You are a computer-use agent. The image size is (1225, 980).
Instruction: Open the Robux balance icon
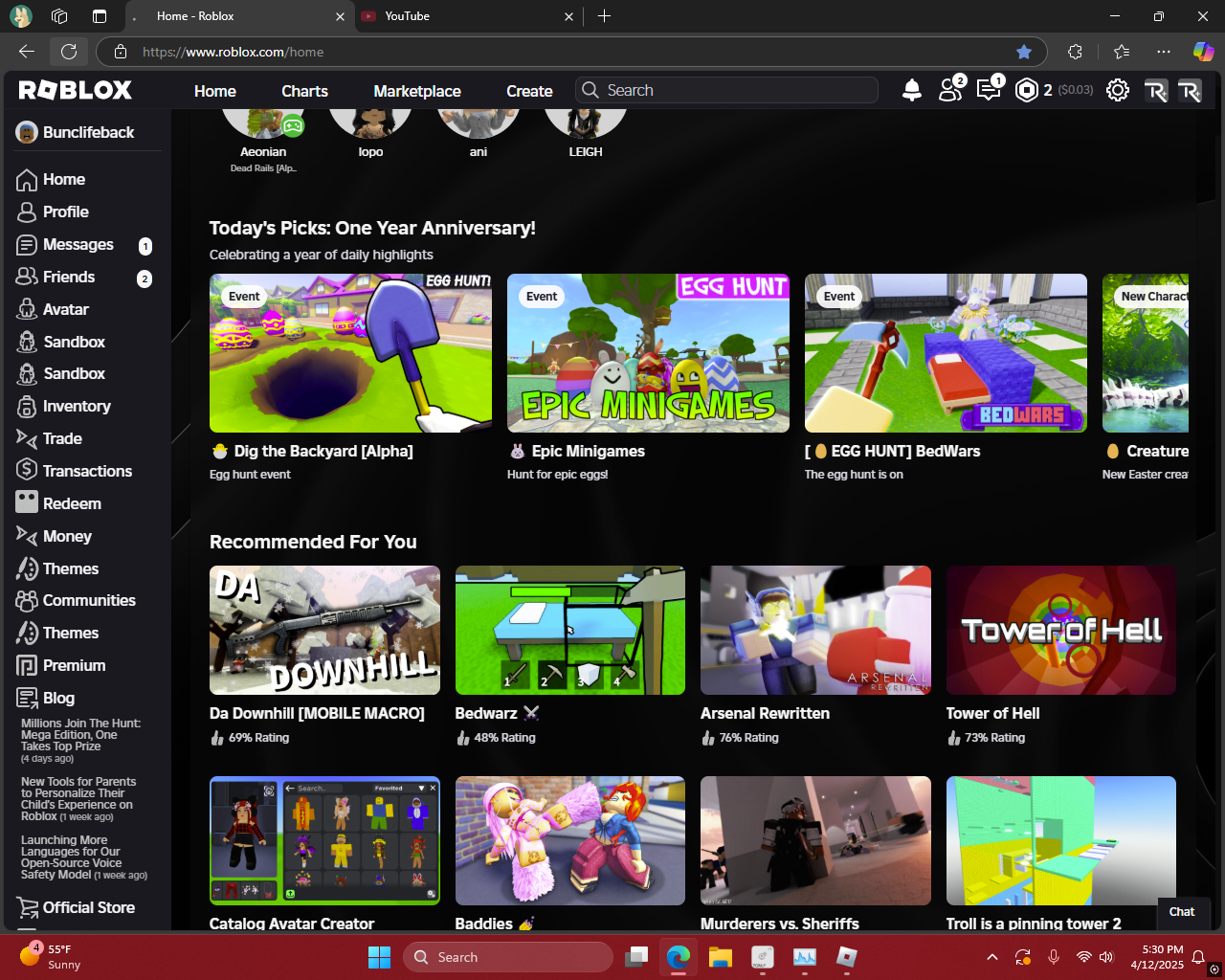pyautogui.click(x=1027, y=90)
